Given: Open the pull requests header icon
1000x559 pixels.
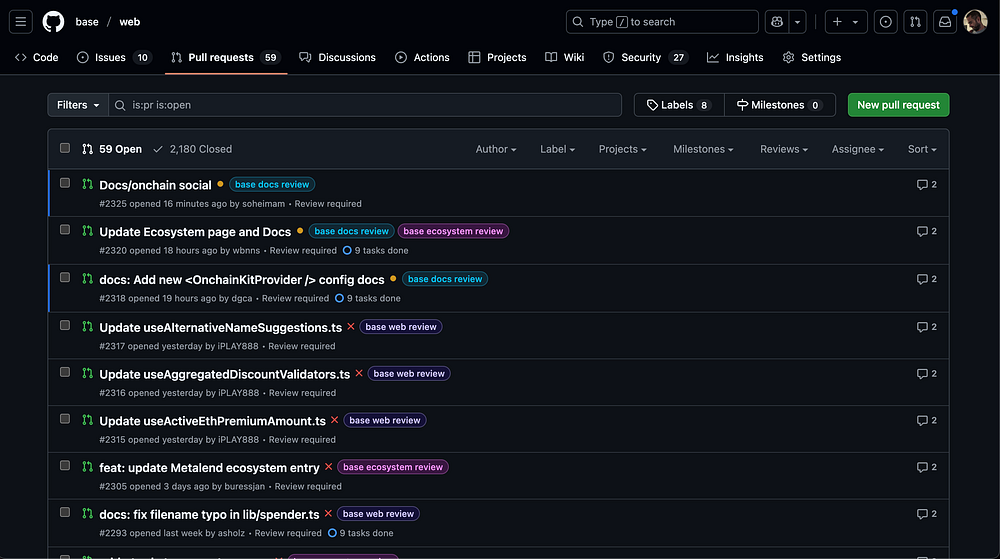Looking at the screenshot, I should pyautogui.click(x=914, y=22).
